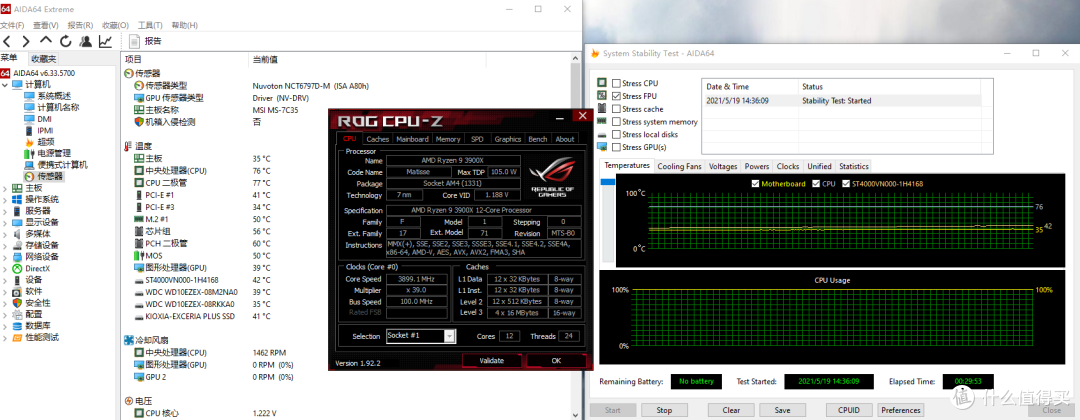Viewport: 1080px width, 420px height.
Task: Click the Stop button in Stability Test
Action: [664, 410]
